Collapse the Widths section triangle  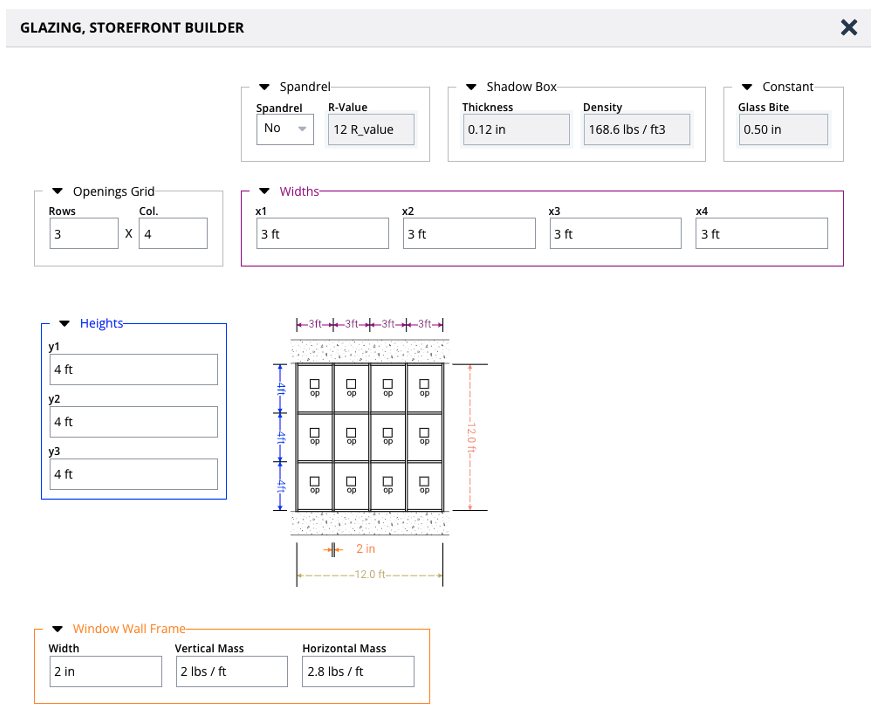[265, 191]
